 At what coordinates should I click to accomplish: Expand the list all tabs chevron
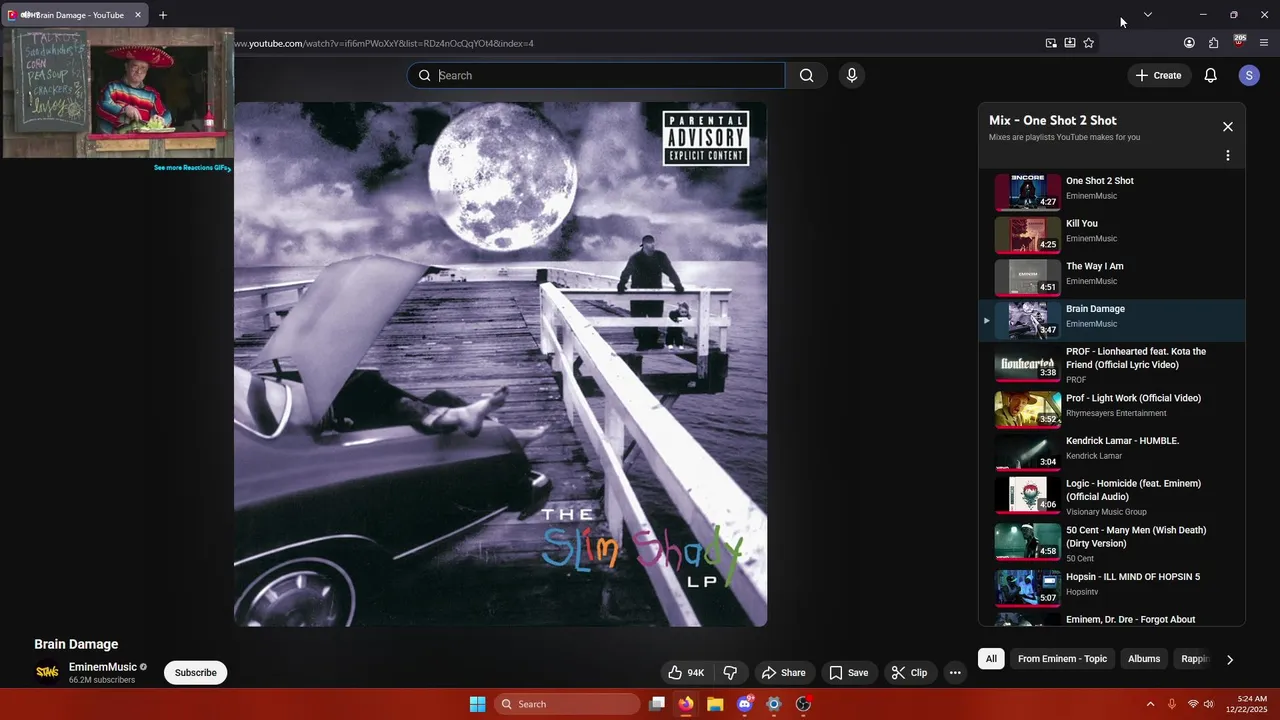(x=1148, y=15)
